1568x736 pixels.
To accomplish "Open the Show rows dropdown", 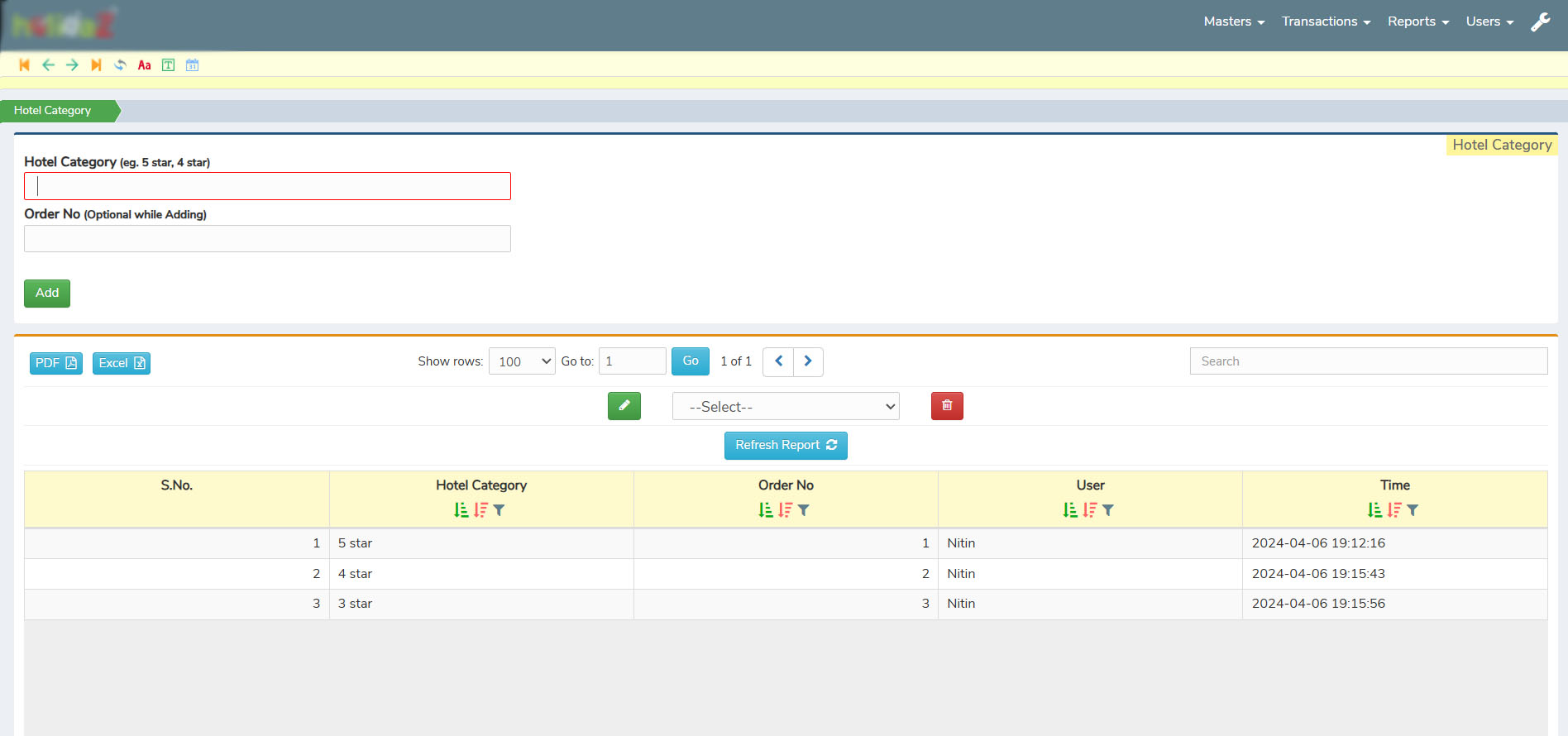I will pos(522,361).
